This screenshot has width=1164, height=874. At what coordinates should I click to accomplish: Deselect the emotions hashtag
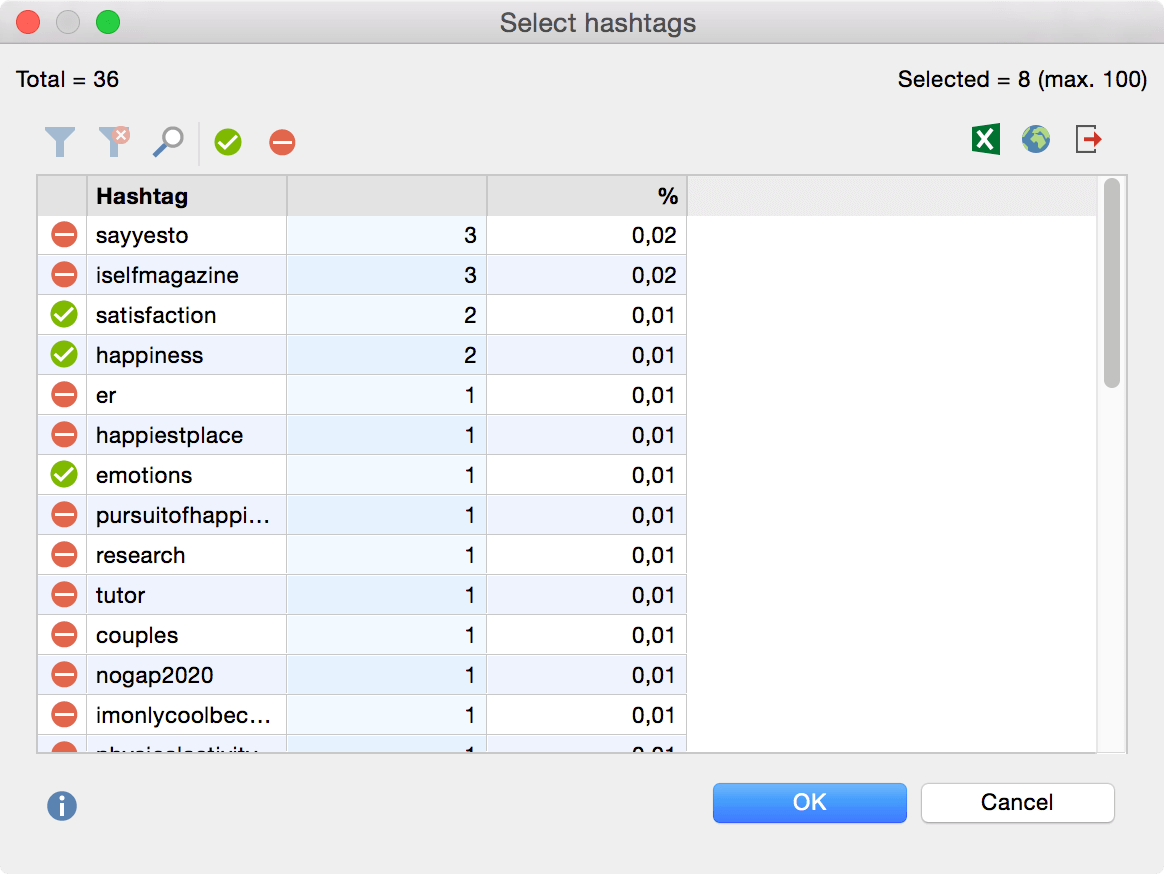click(64, 475)
